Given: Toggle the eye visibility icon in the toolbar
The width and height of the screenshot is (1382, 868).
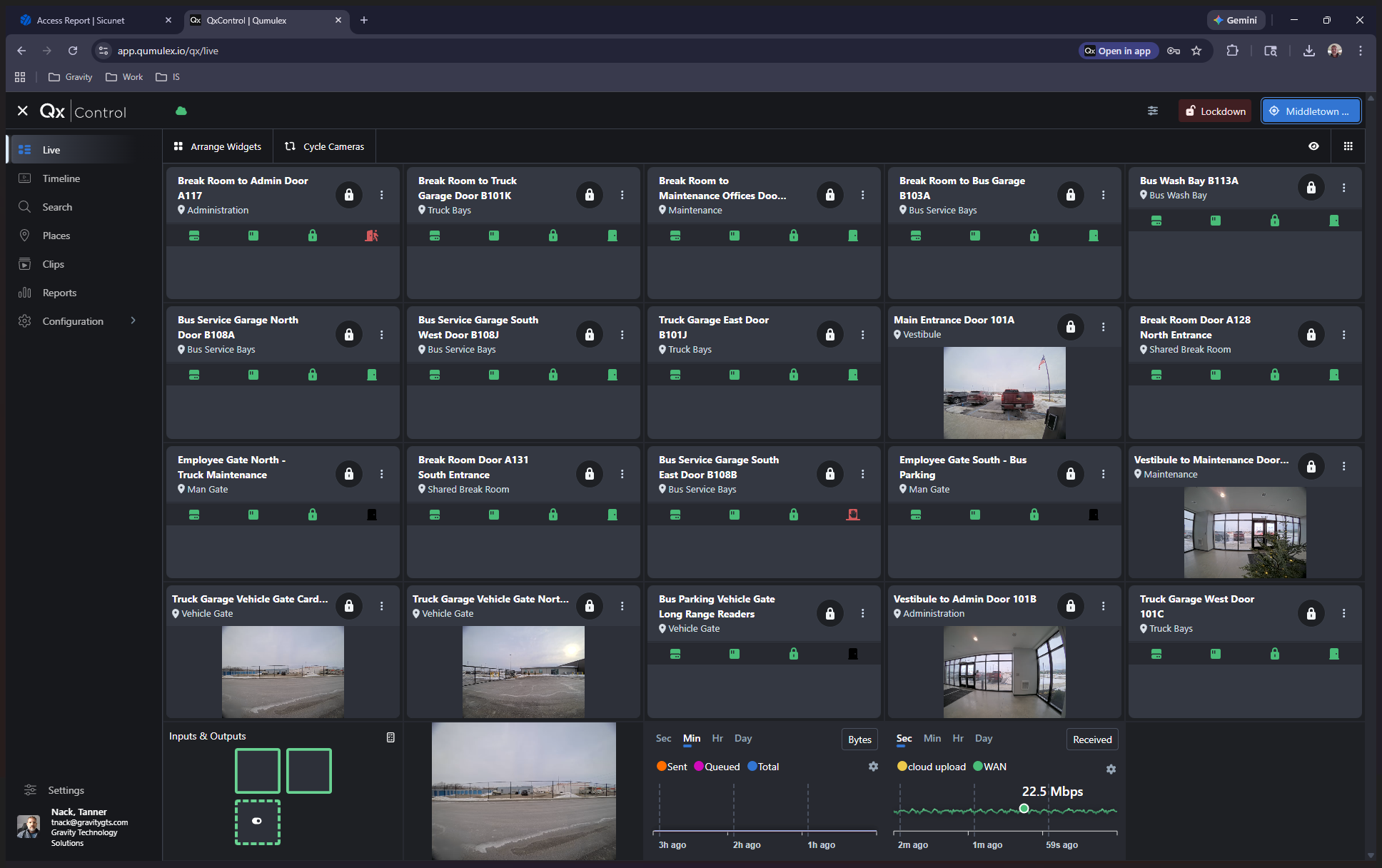Looking at the screenshot, I should coord(1313,146).
